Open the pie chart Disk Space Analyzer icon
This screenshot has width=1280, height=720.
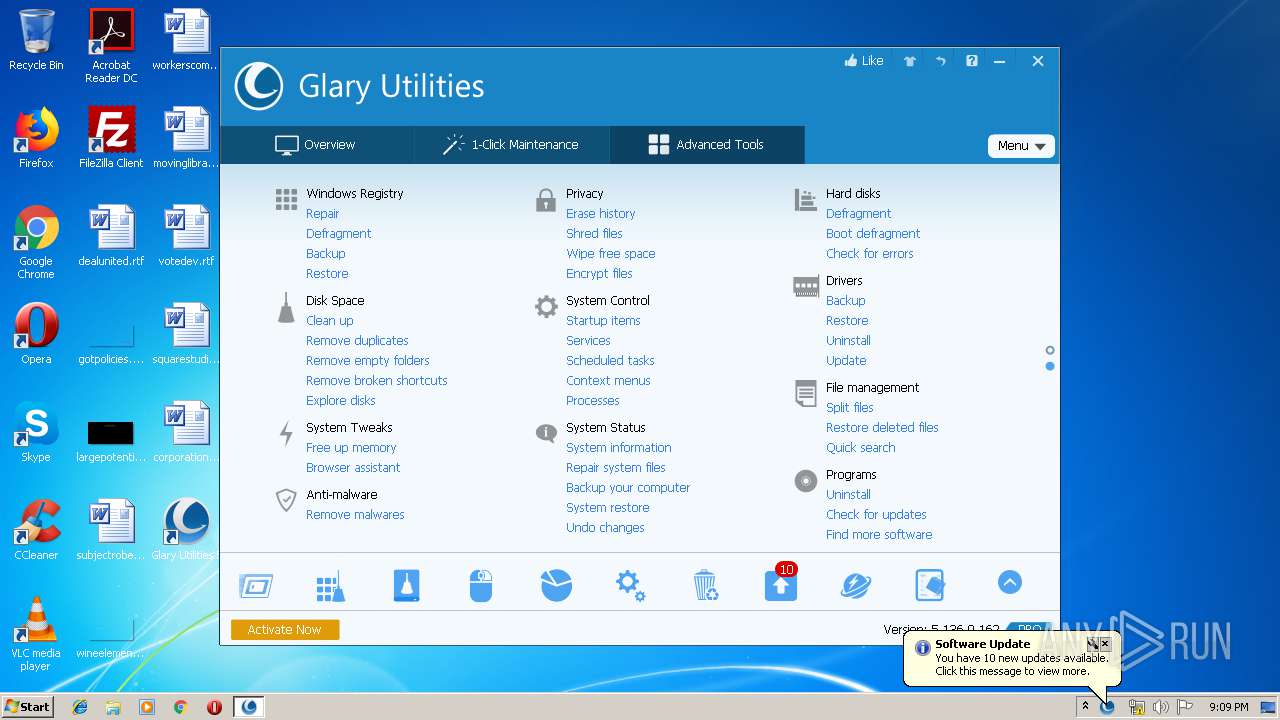point(556,585)
